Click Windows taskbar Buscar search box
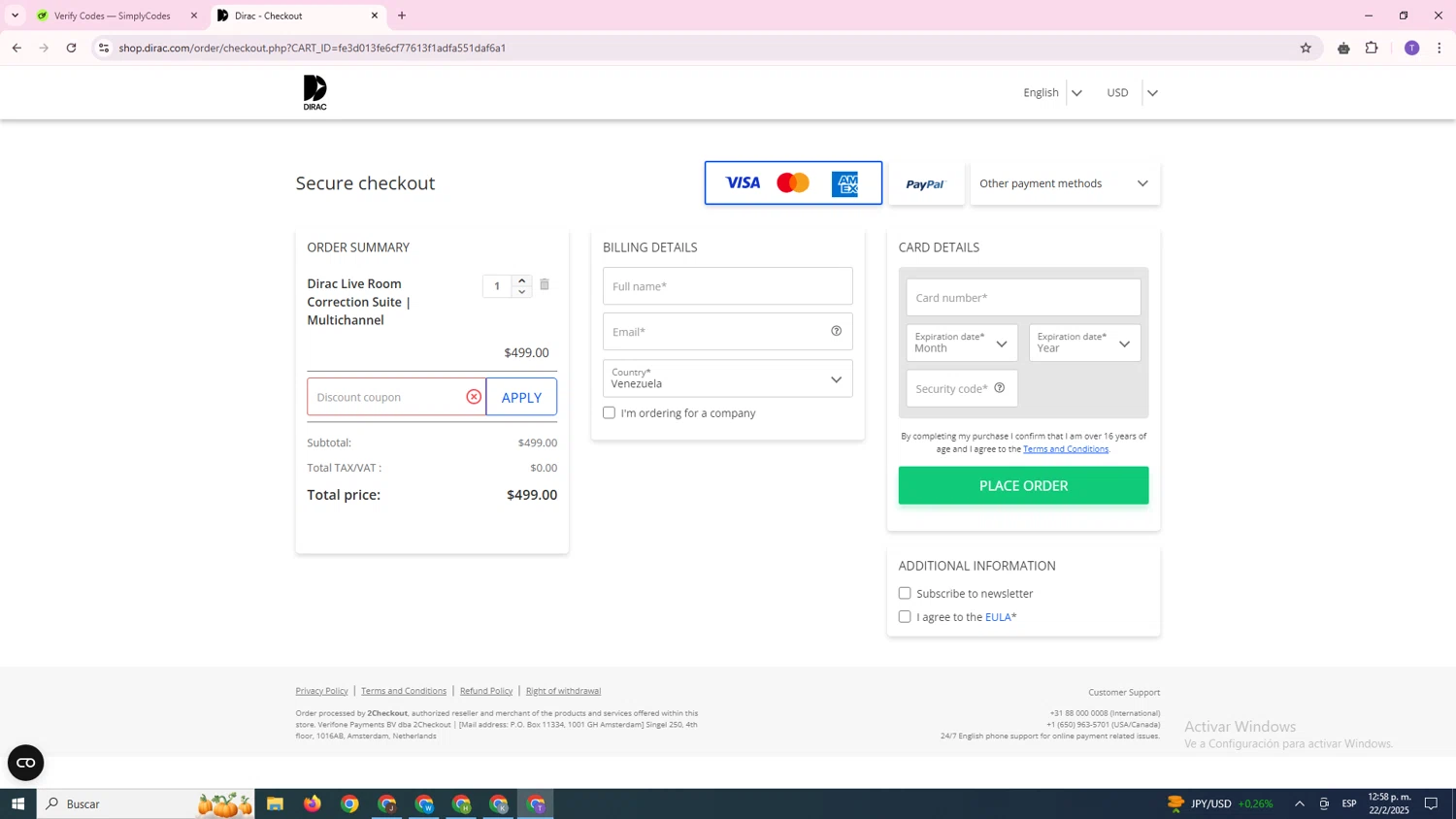1456x819 pixels. tap(146, 803)
